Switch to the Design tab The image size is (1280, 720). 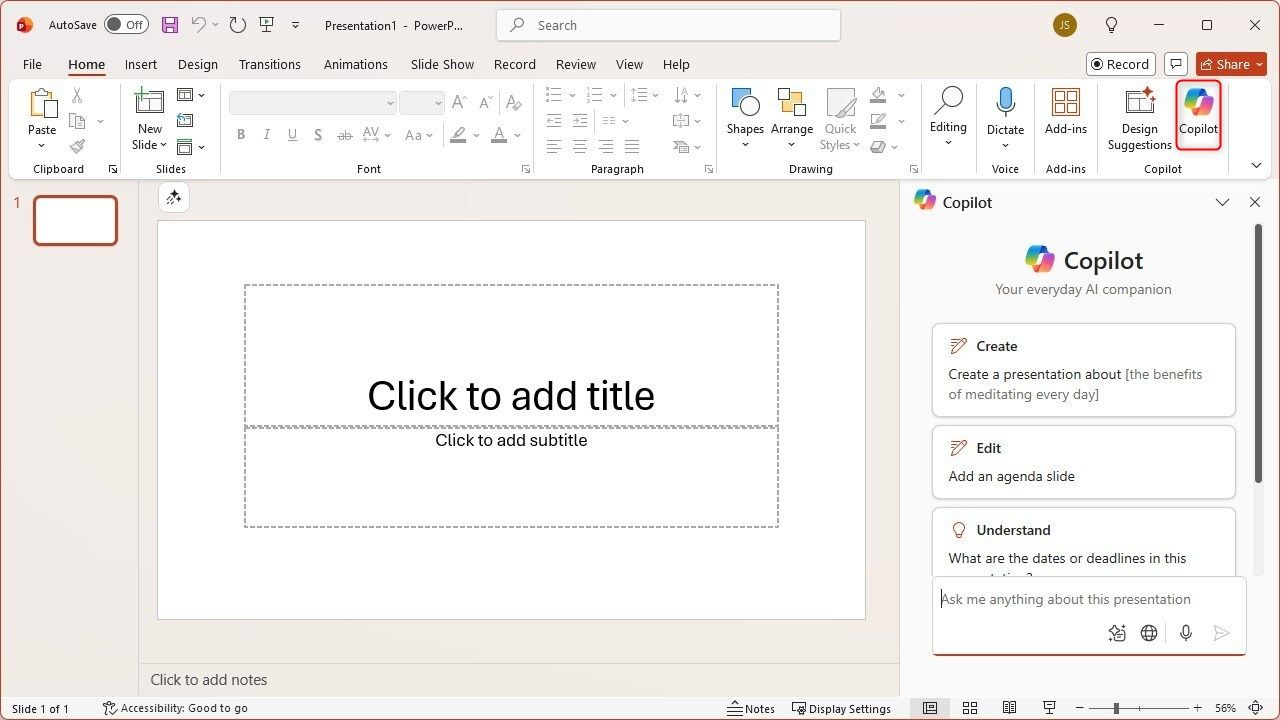(198, 64)
